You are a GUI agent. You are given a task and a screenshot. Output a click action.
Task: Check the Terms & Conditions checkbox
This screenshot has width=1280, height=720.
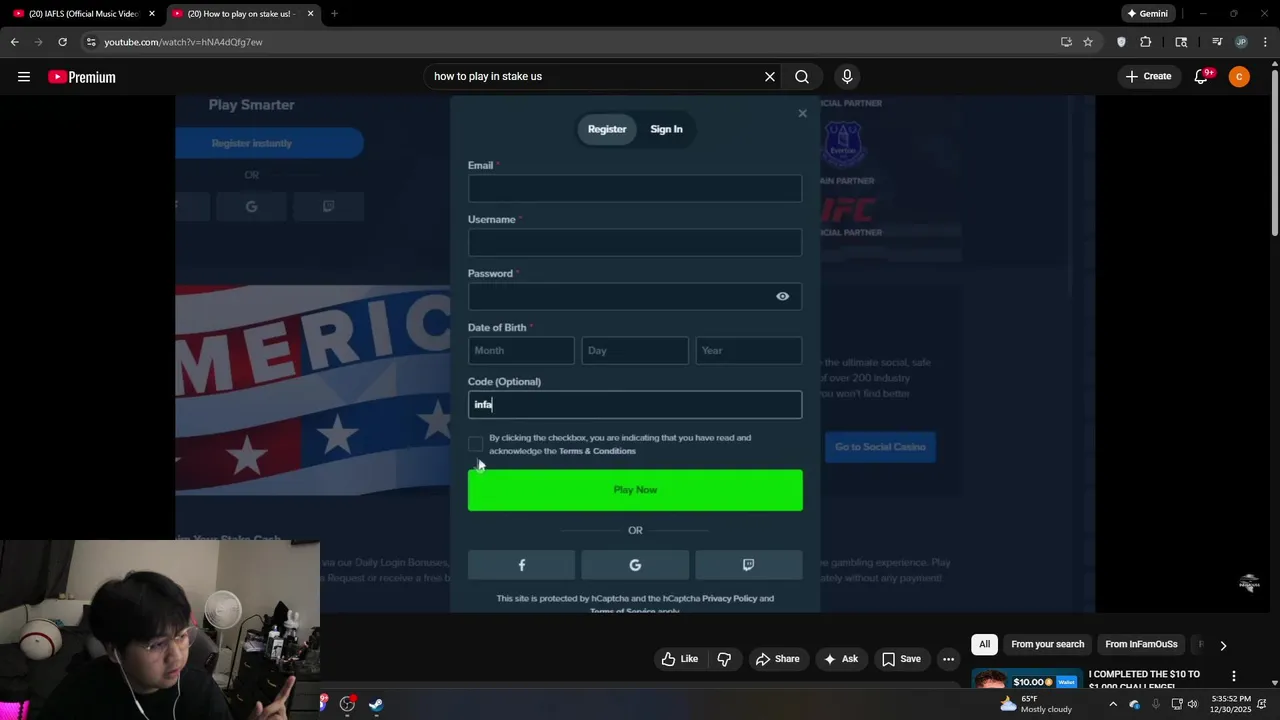tap(475, 444)
